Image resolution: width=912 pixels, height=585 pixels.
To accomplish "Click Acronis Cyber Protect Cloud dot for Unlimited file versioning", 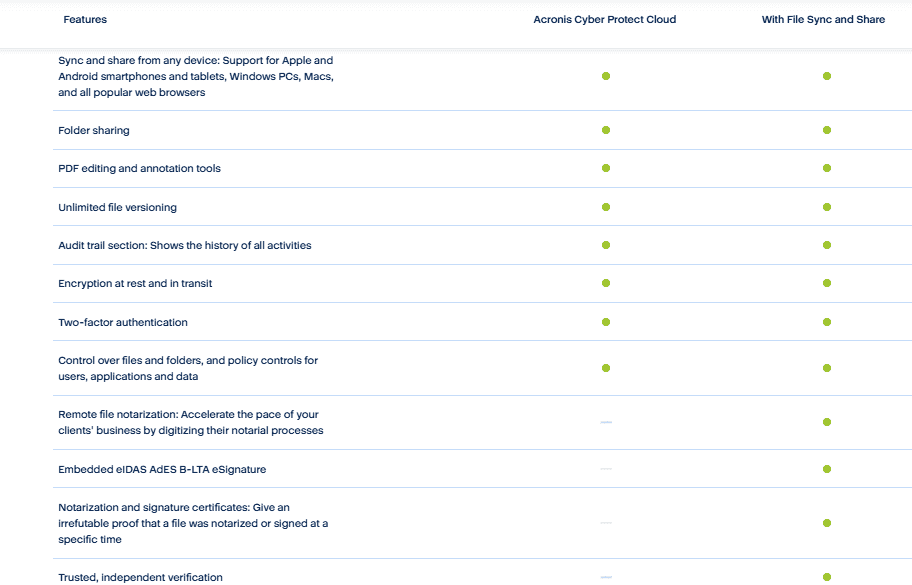I will (606, 207).
